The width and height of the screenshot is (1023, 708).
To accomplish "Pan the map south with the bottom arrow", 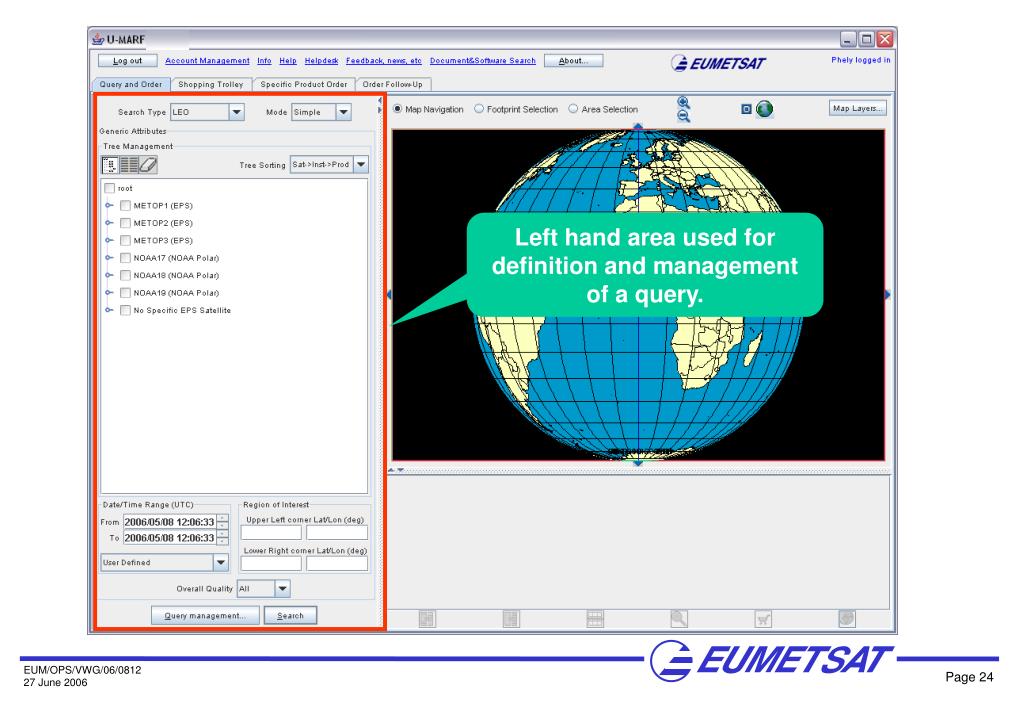I will click(x=638, y=463).
